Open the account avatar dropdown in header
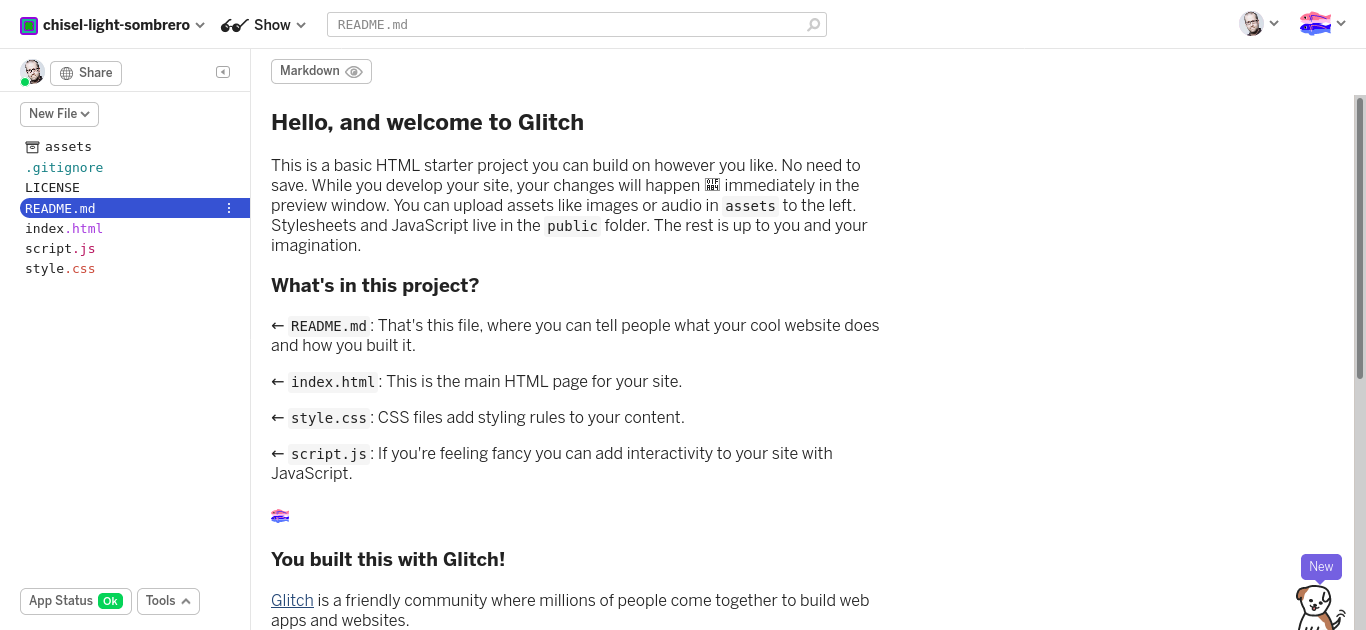This screenshot has width=1366, height=630. 1259,24
